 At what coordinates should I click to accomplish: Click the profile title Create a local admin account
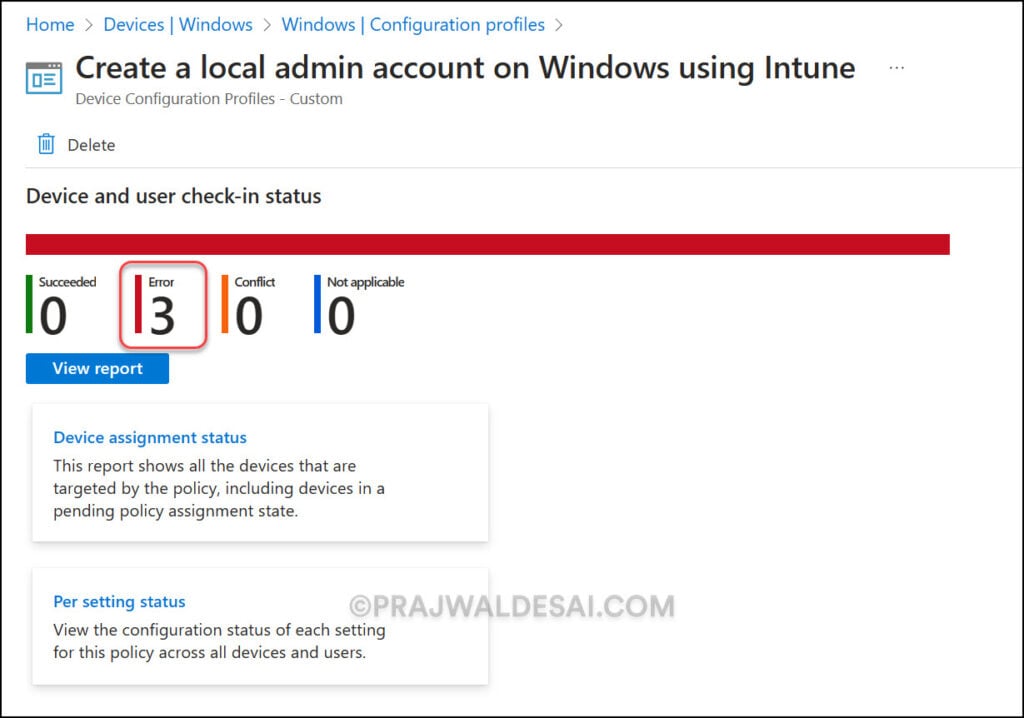tap(466, 67)
